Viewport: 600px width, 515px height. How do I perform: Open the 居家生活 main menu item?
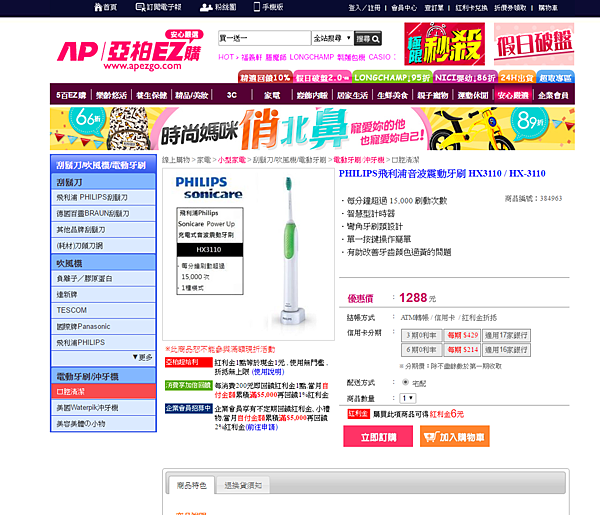pos(352,95)
